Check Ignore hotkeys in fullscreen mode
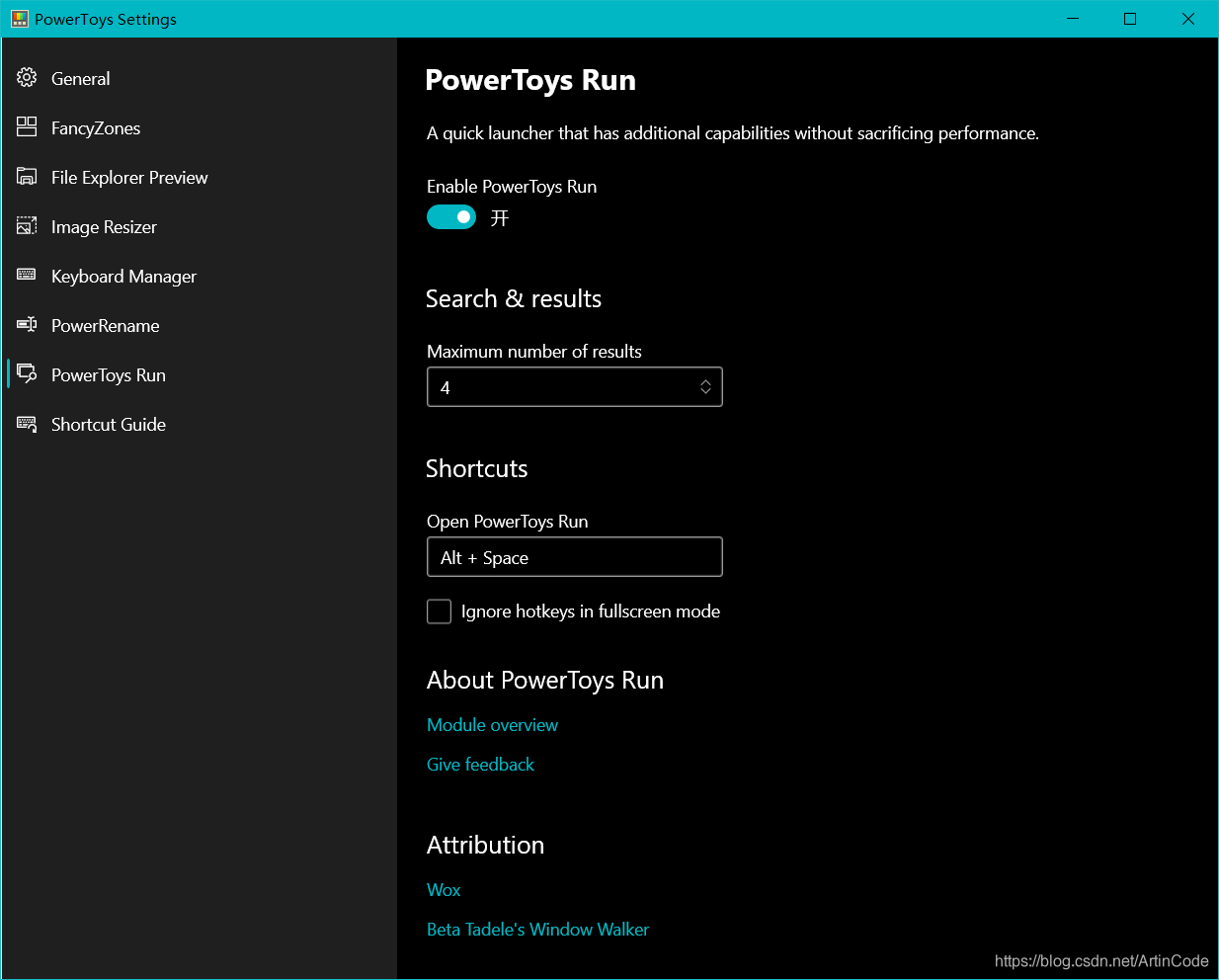Screen dimensions: 1219x980 tap(439, 612)
